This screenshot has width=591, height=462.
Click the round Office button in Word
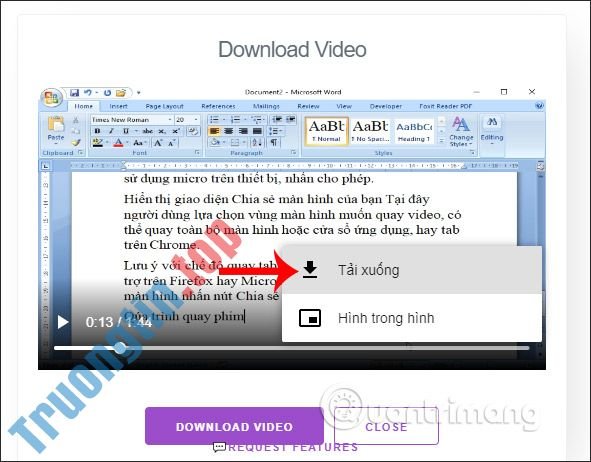point(51,98)
